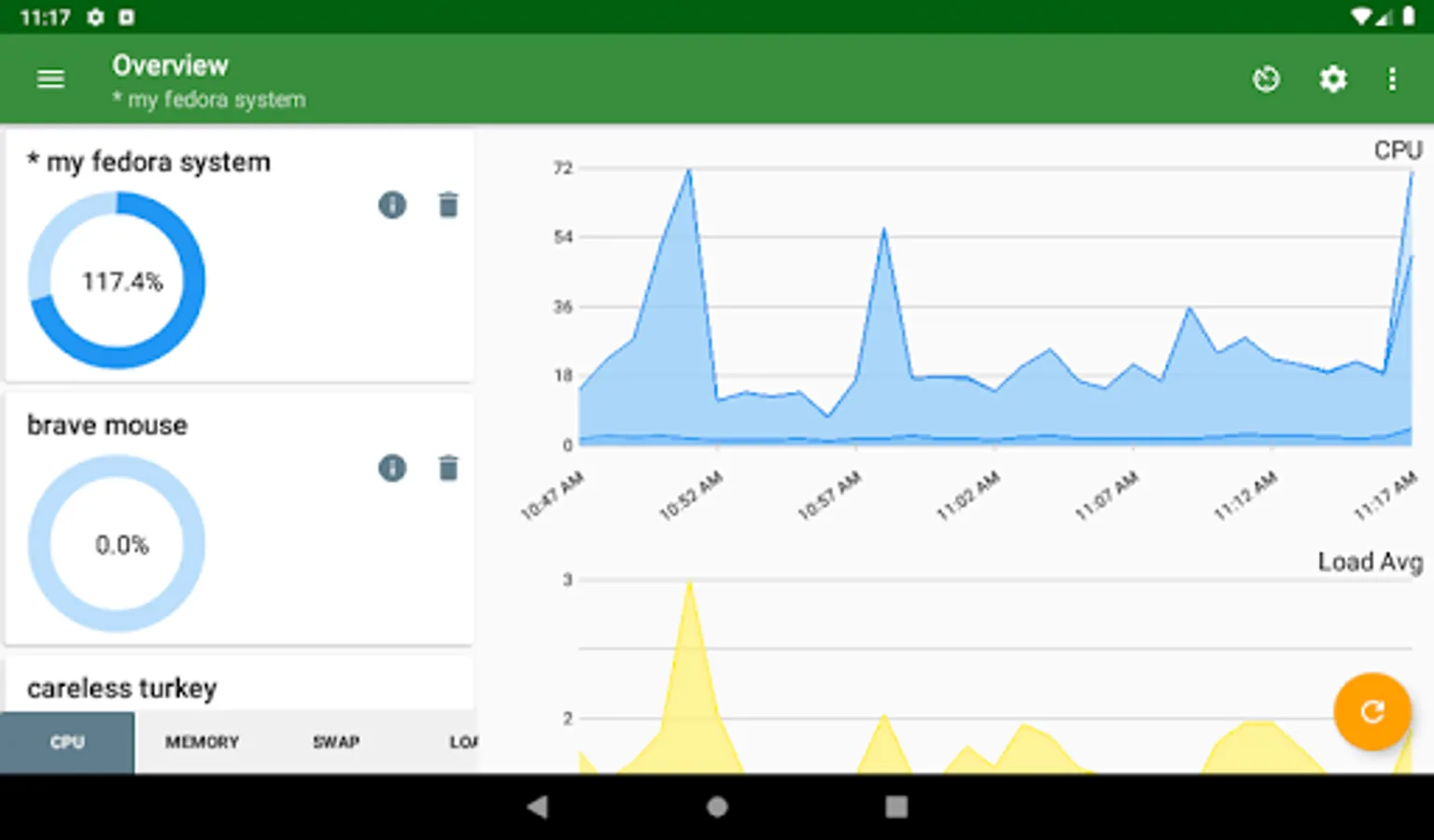
Task: Tap the Android recent apps button
Action: (x=896, y=806)
